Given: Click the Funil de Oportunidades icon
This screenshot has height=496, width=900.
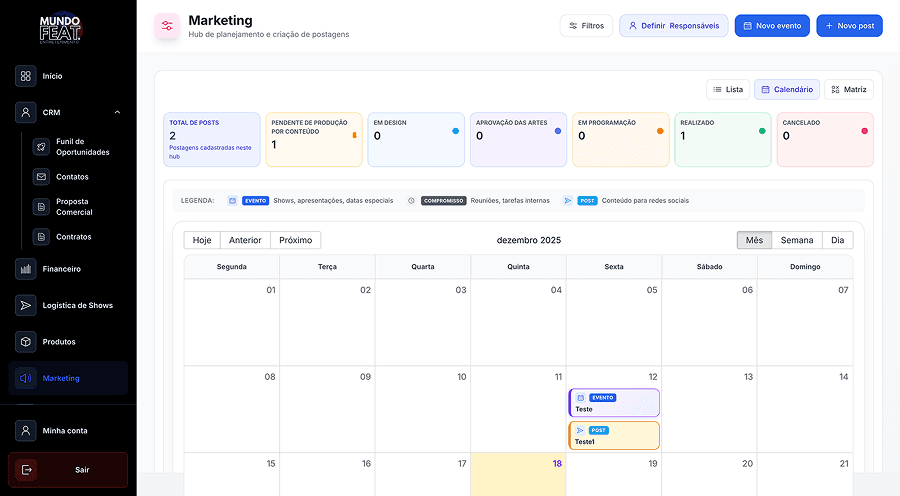Looking at the screenshot, I should coord(41,146).
